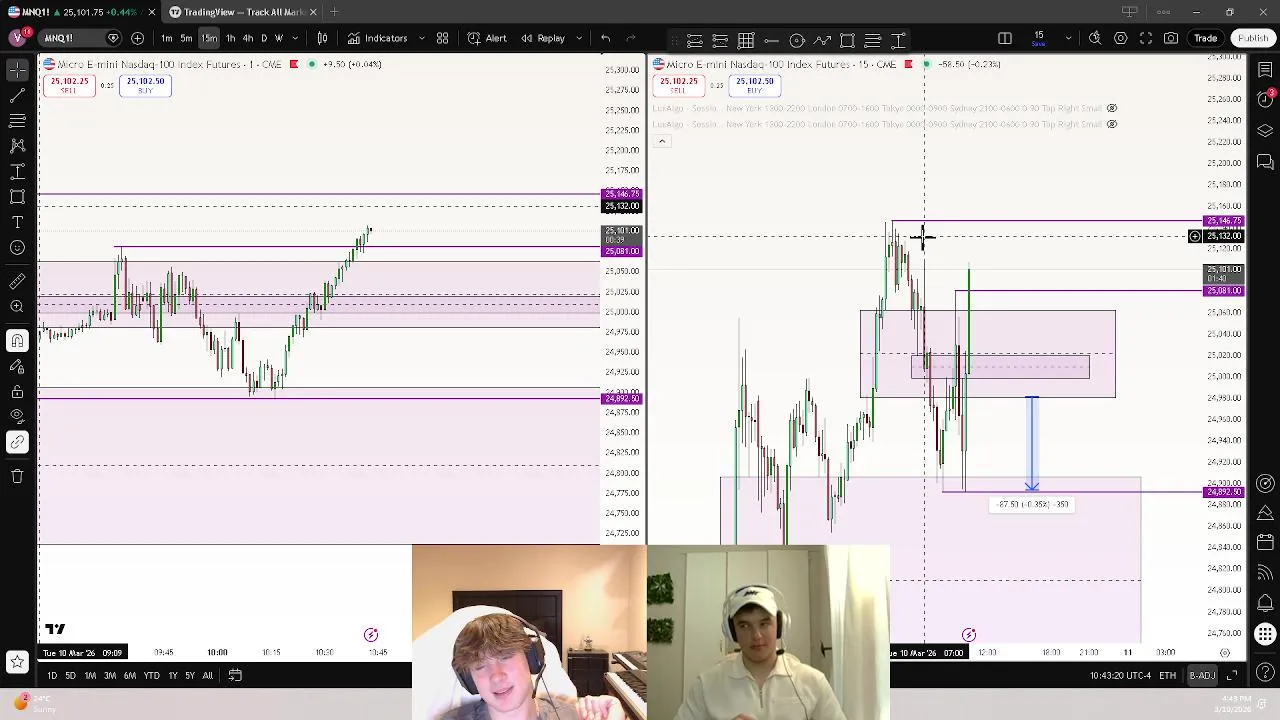
Task: Click the go to date calendar icon
Action: click(x=235, y=676)
